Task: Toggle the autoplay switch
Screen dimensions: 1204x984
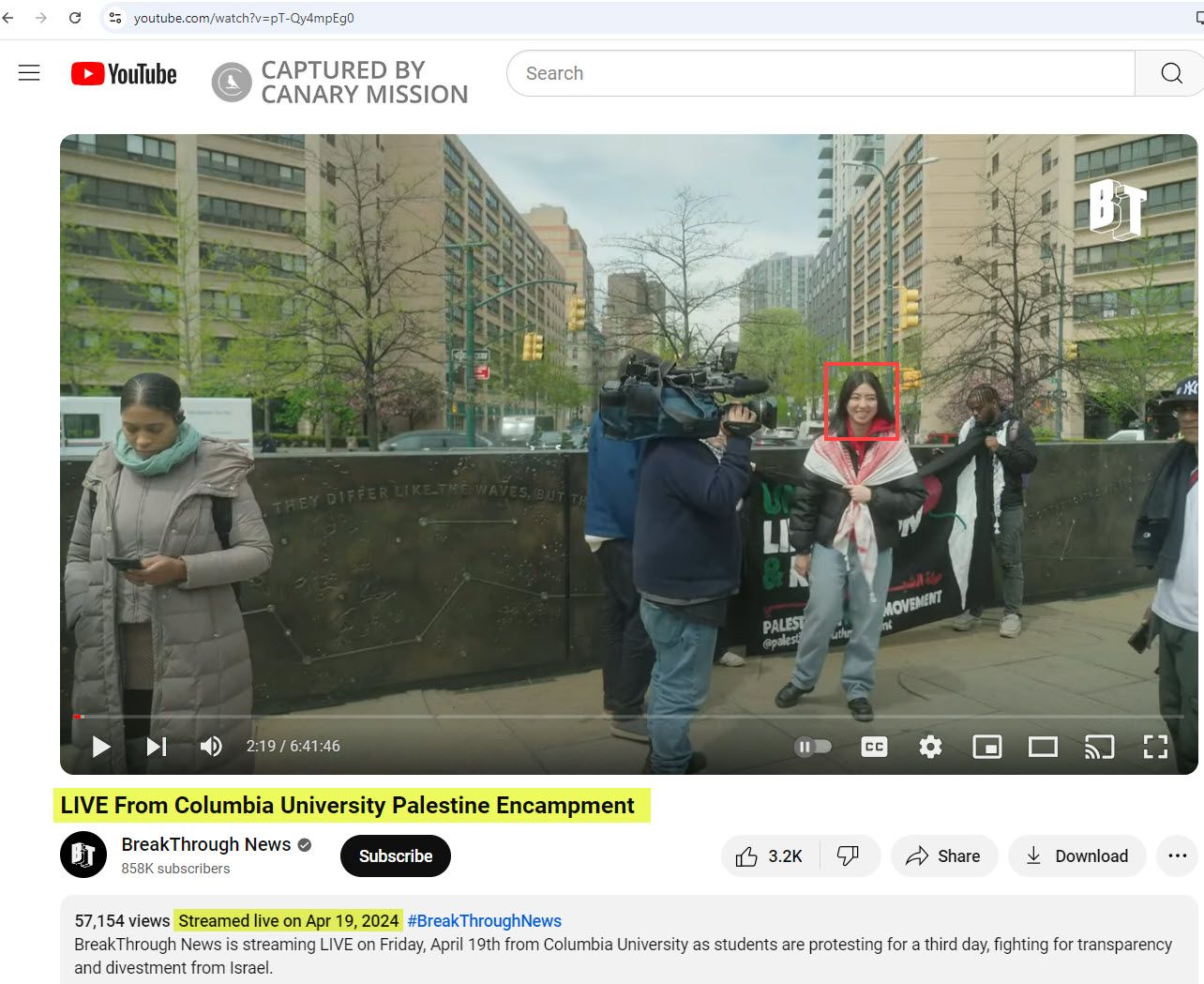Action: pyautogui.click(x=813, y=747)
